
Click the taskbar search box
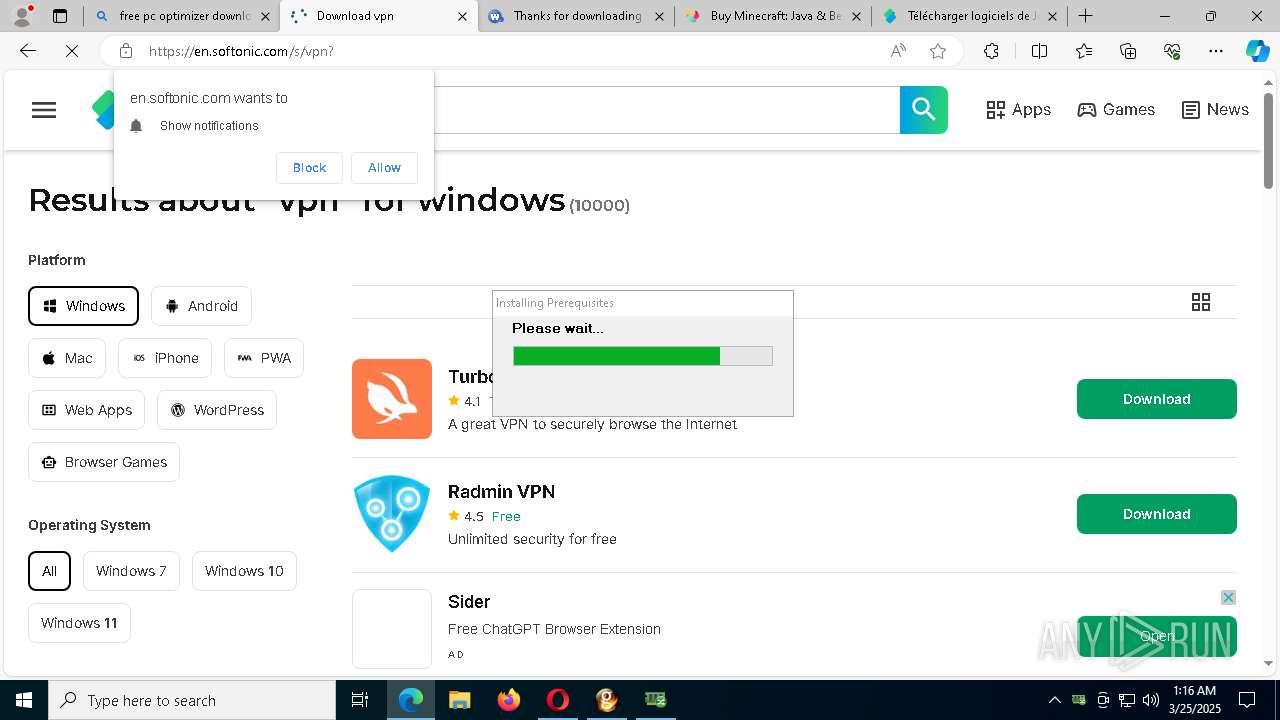point(192,700)
